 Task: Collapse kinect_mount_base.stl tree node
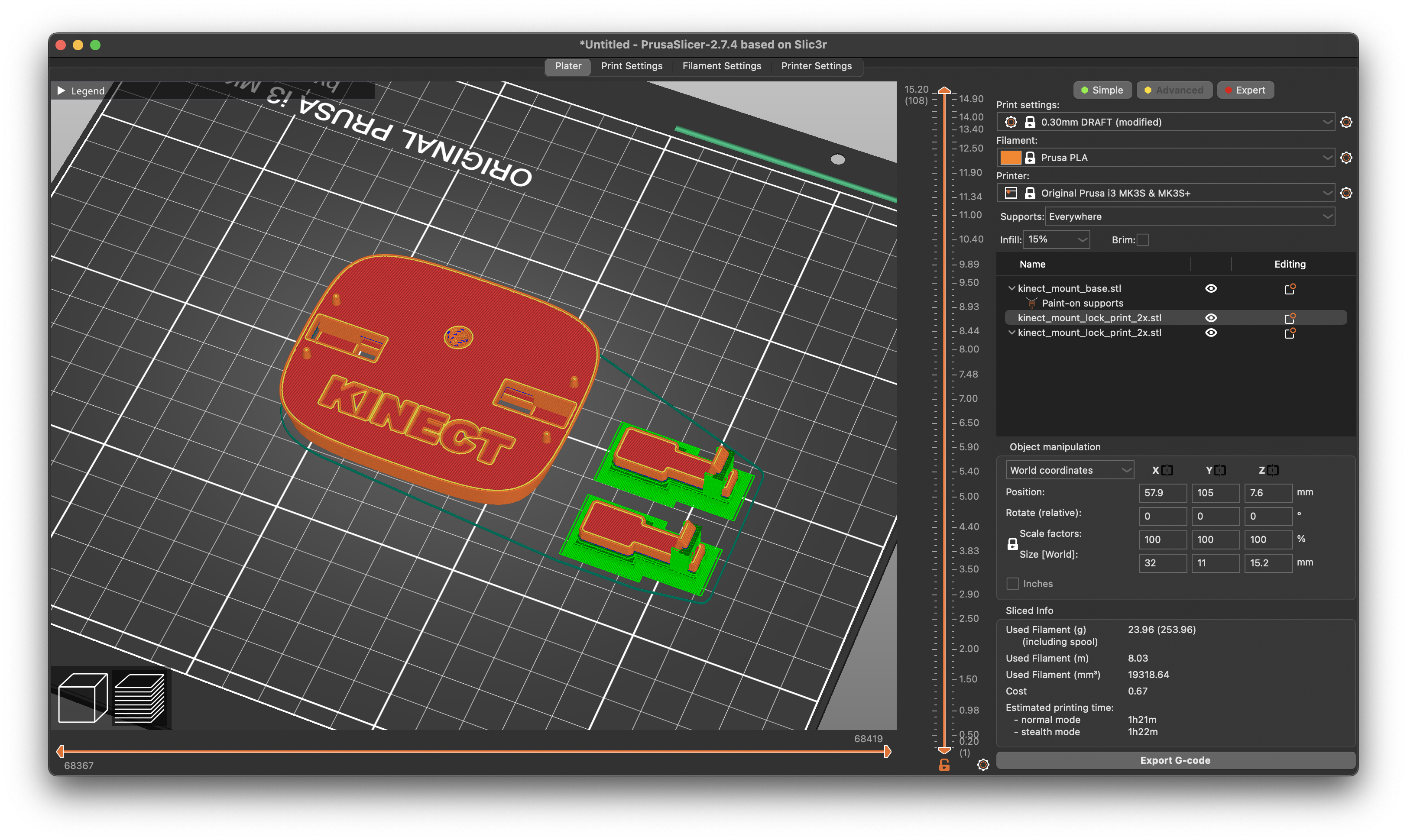[1011, 289]
